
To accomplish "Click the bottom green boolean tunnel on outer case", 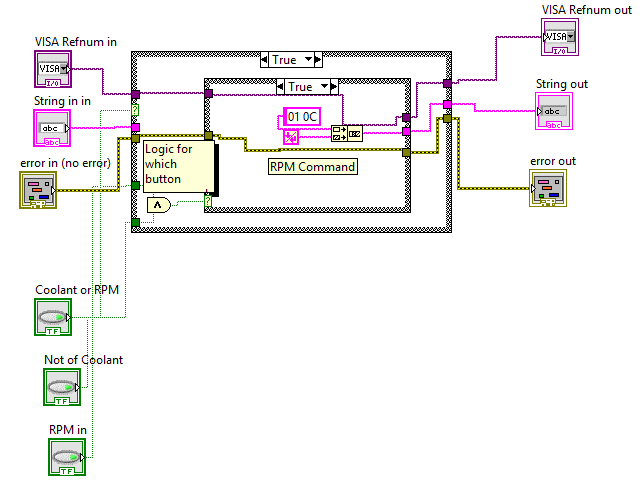I will (x=135, y=223).
